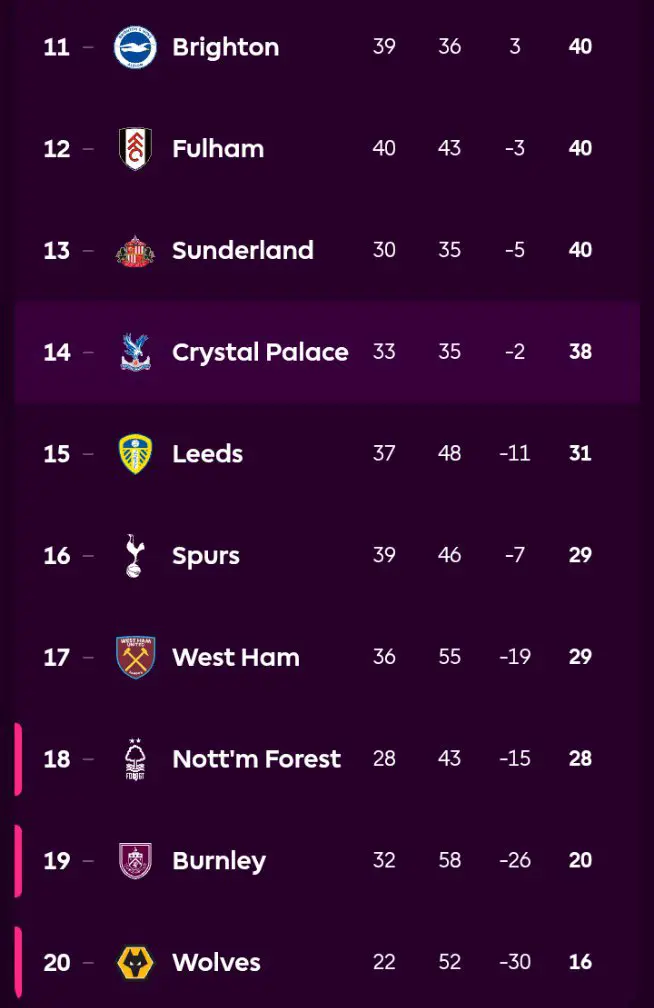
Task: Open the Spurs cockerel logo
Action: pyautogui.click(x=135, y=556)
